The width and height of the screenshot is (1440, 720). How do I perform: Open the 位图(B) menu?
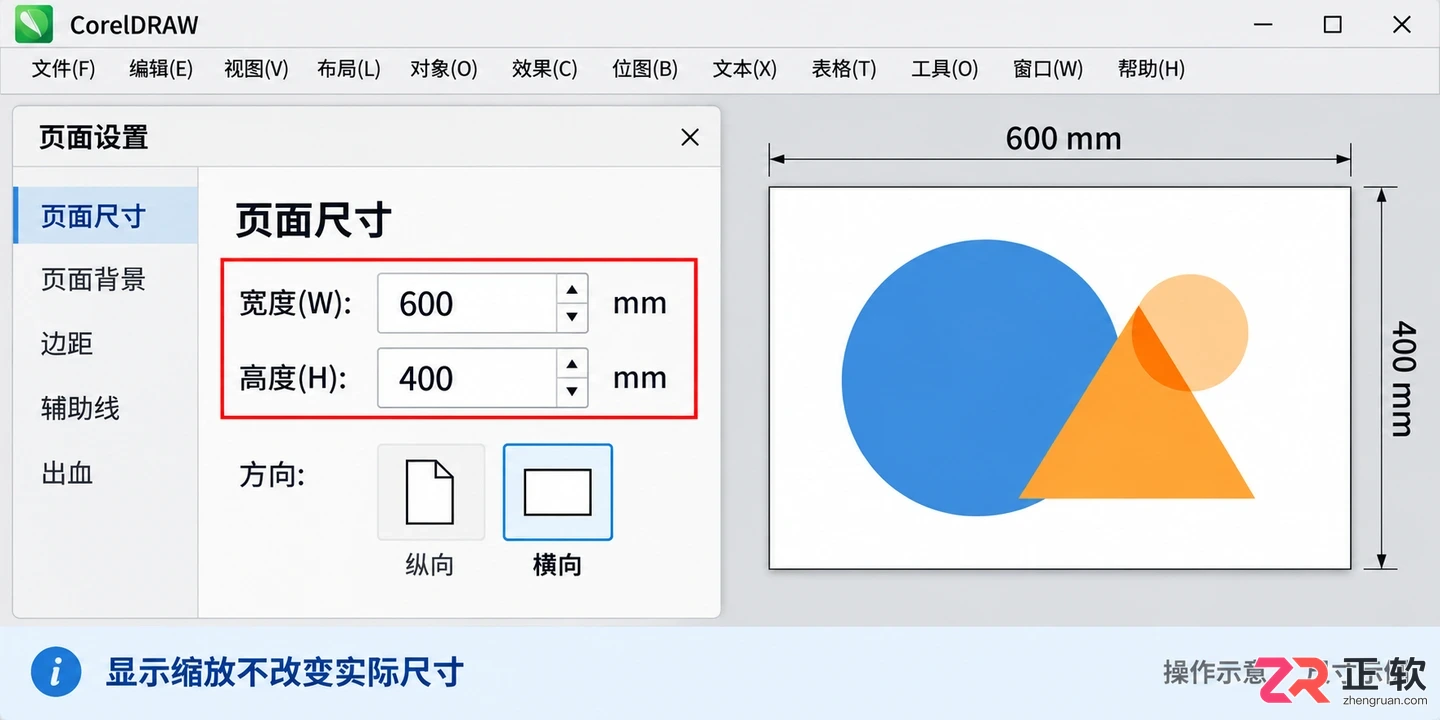click(x=645, y=69)
